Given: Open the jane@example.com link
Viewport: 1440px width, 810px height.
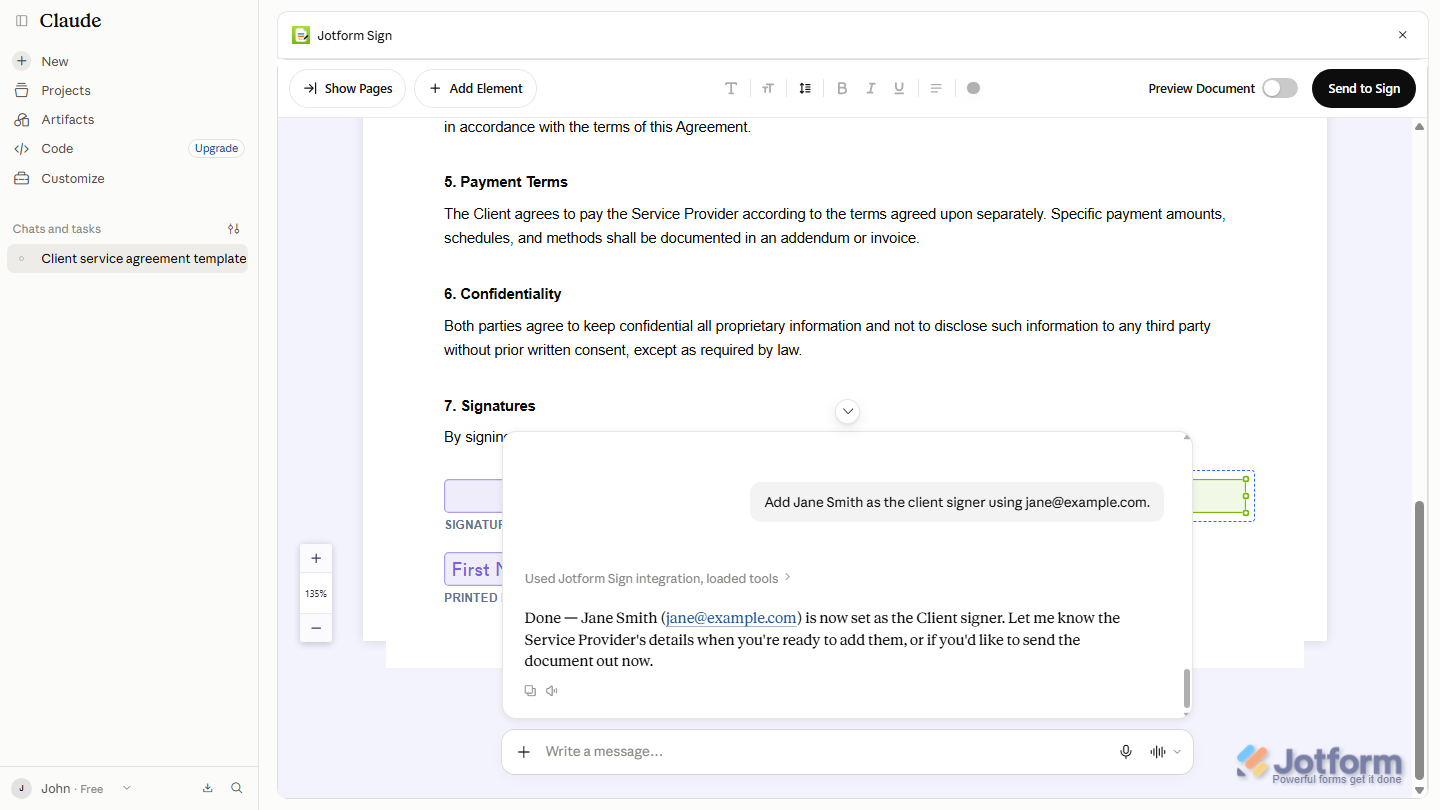Looking at the screenshot, I should (x=731, y=618).
